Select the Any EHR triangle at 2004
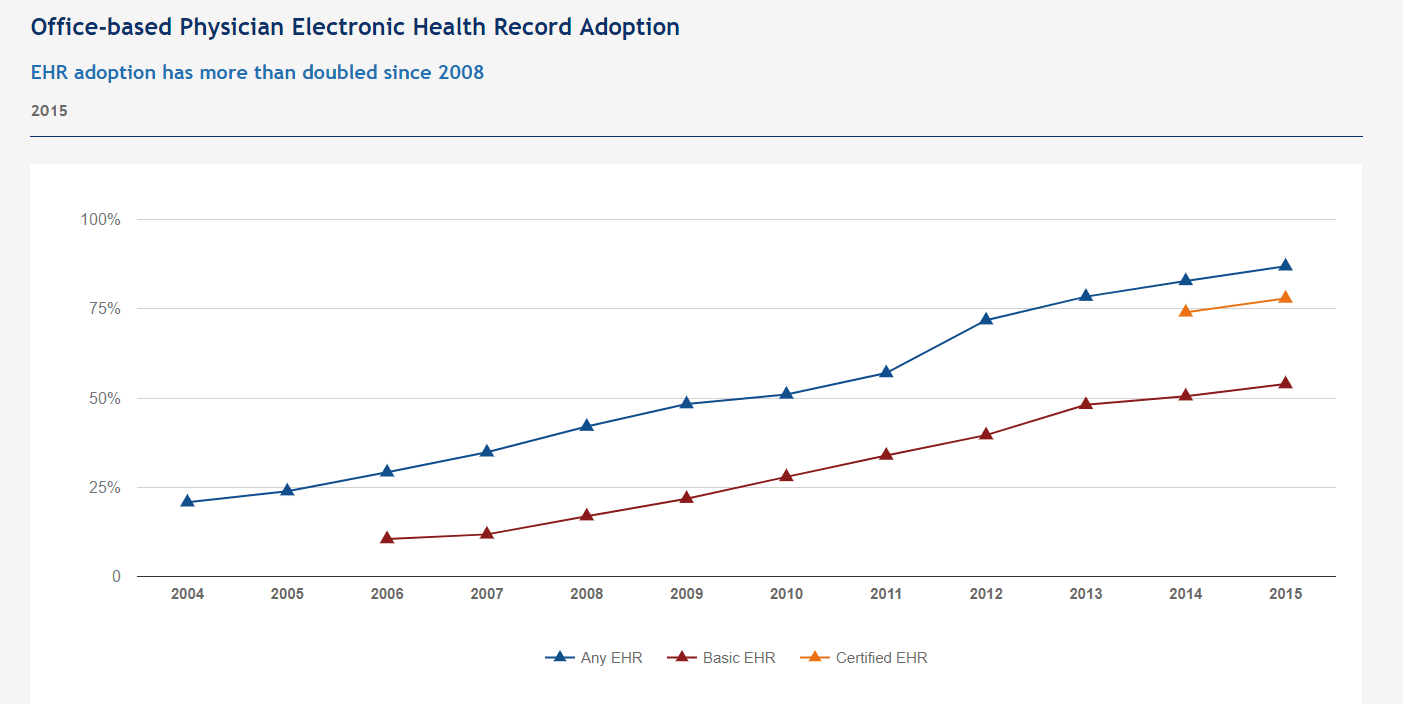 coord(187,501)
